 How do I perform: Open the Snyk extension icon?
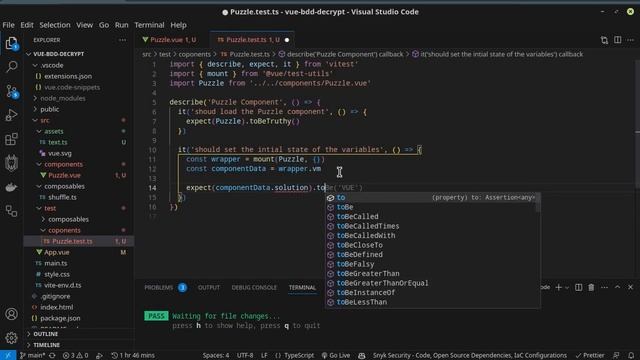pos(11,163)
